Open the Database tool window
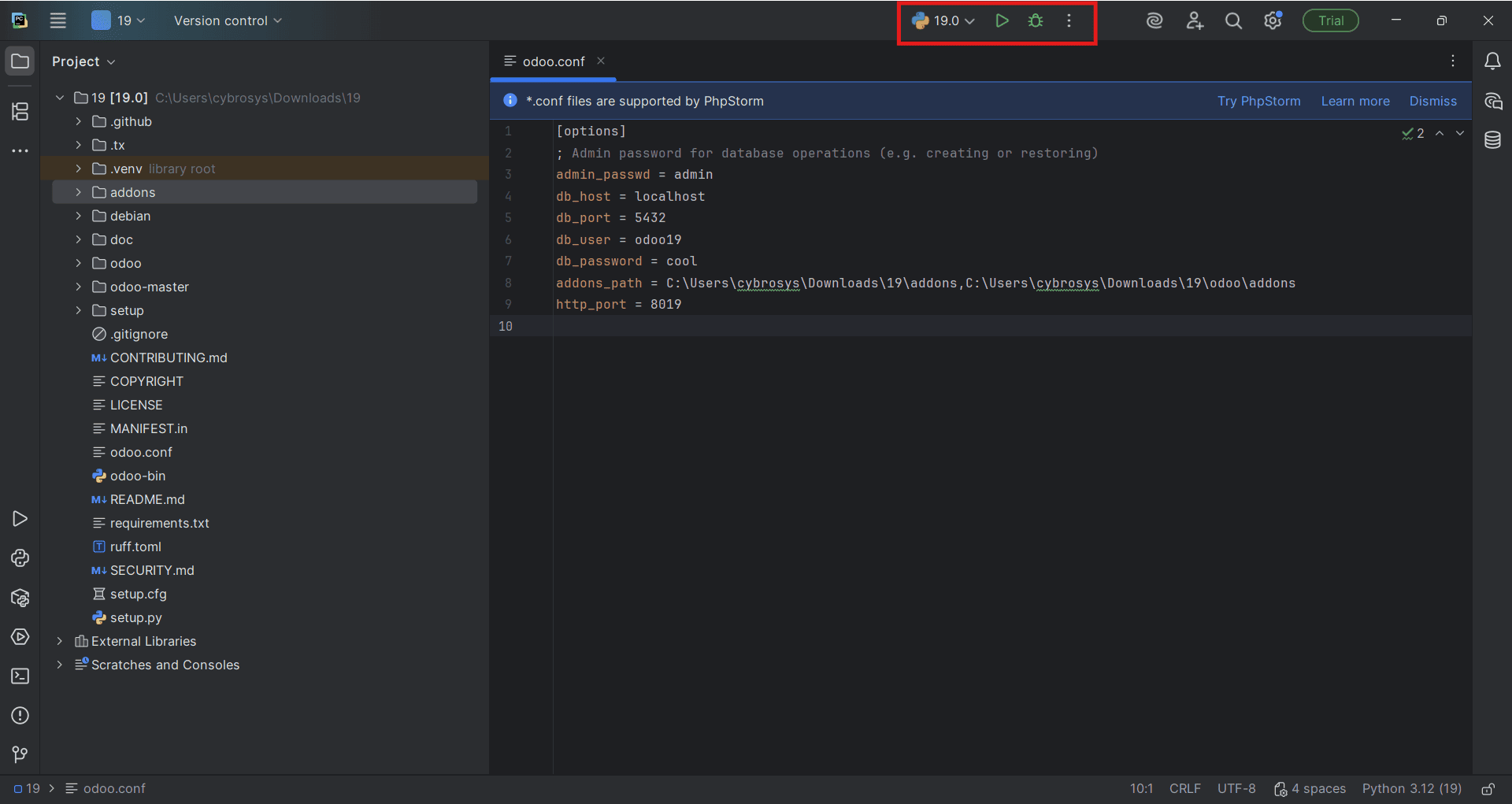1512x804 pixels. (1492, 140)
